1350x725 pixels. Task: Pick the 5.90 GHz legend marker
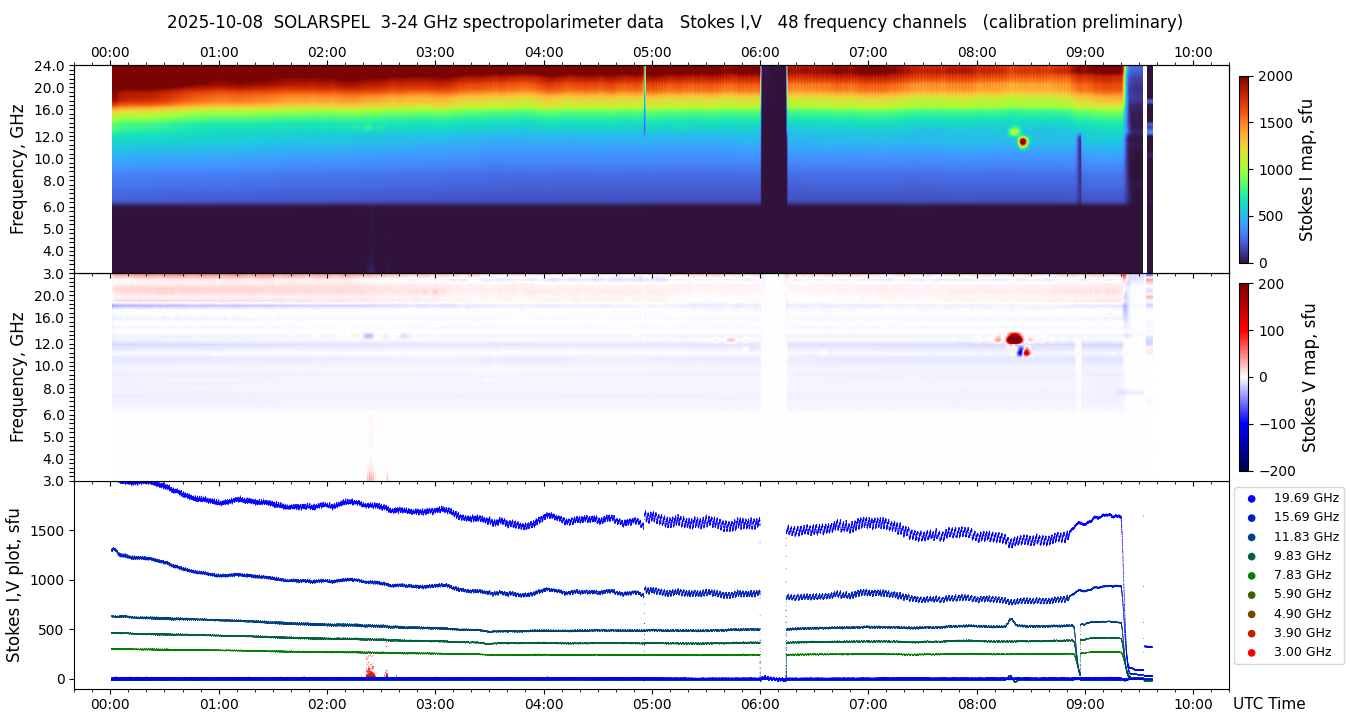pyautogui.click(x=1251, y=595)
